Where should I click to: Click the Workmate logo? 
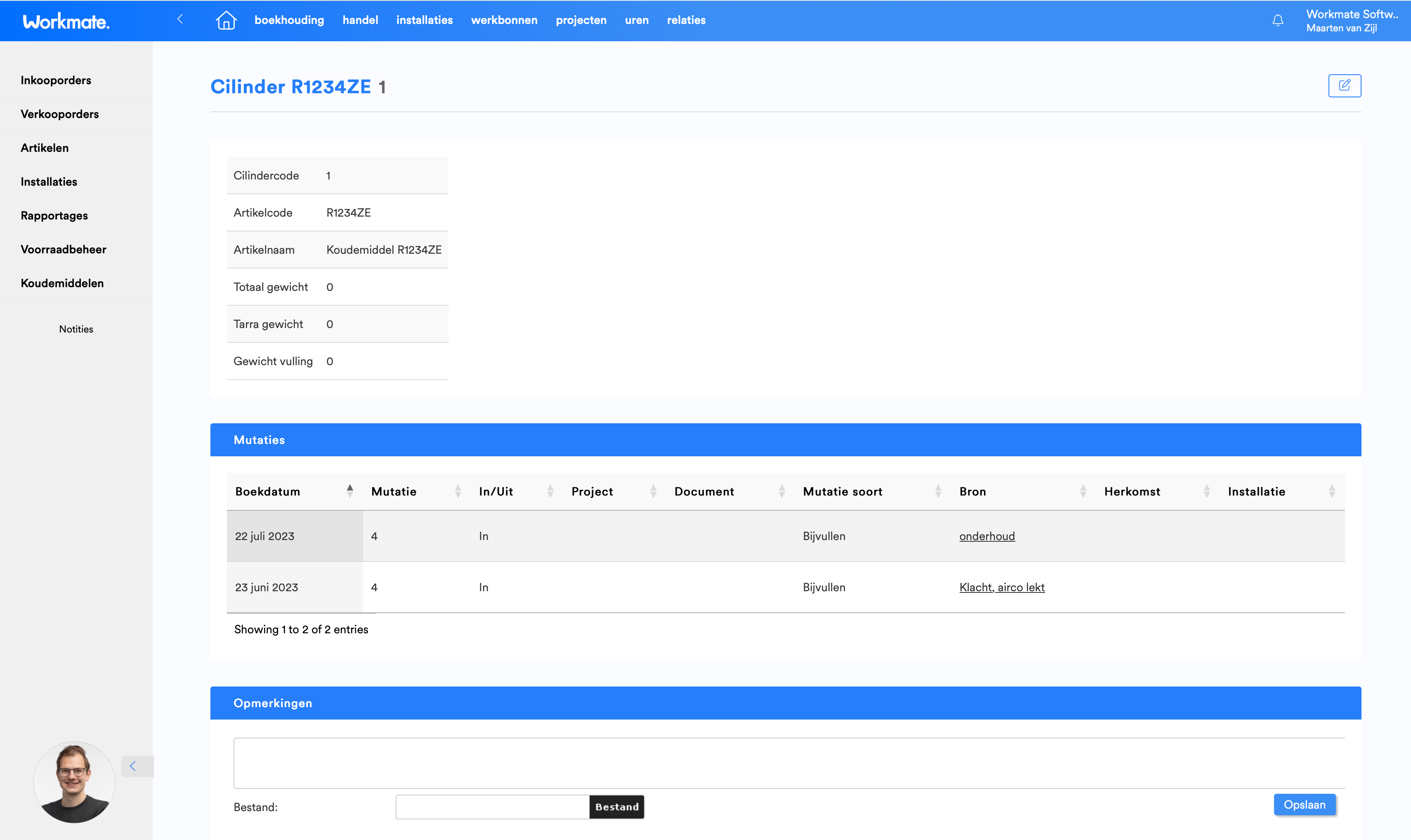66,21
